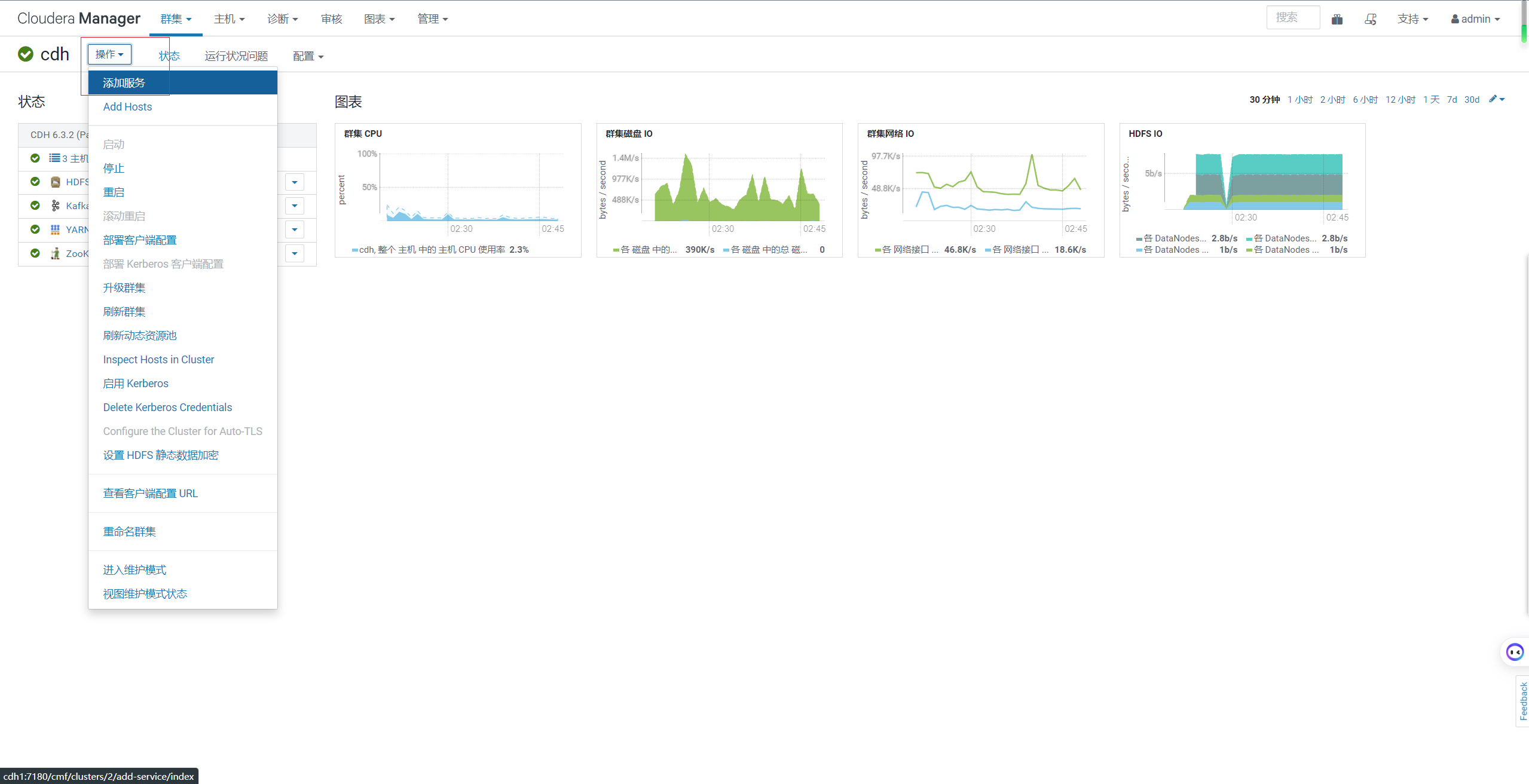
Task: Open the HDFS IO chart title
Action: click(1145, 134)
